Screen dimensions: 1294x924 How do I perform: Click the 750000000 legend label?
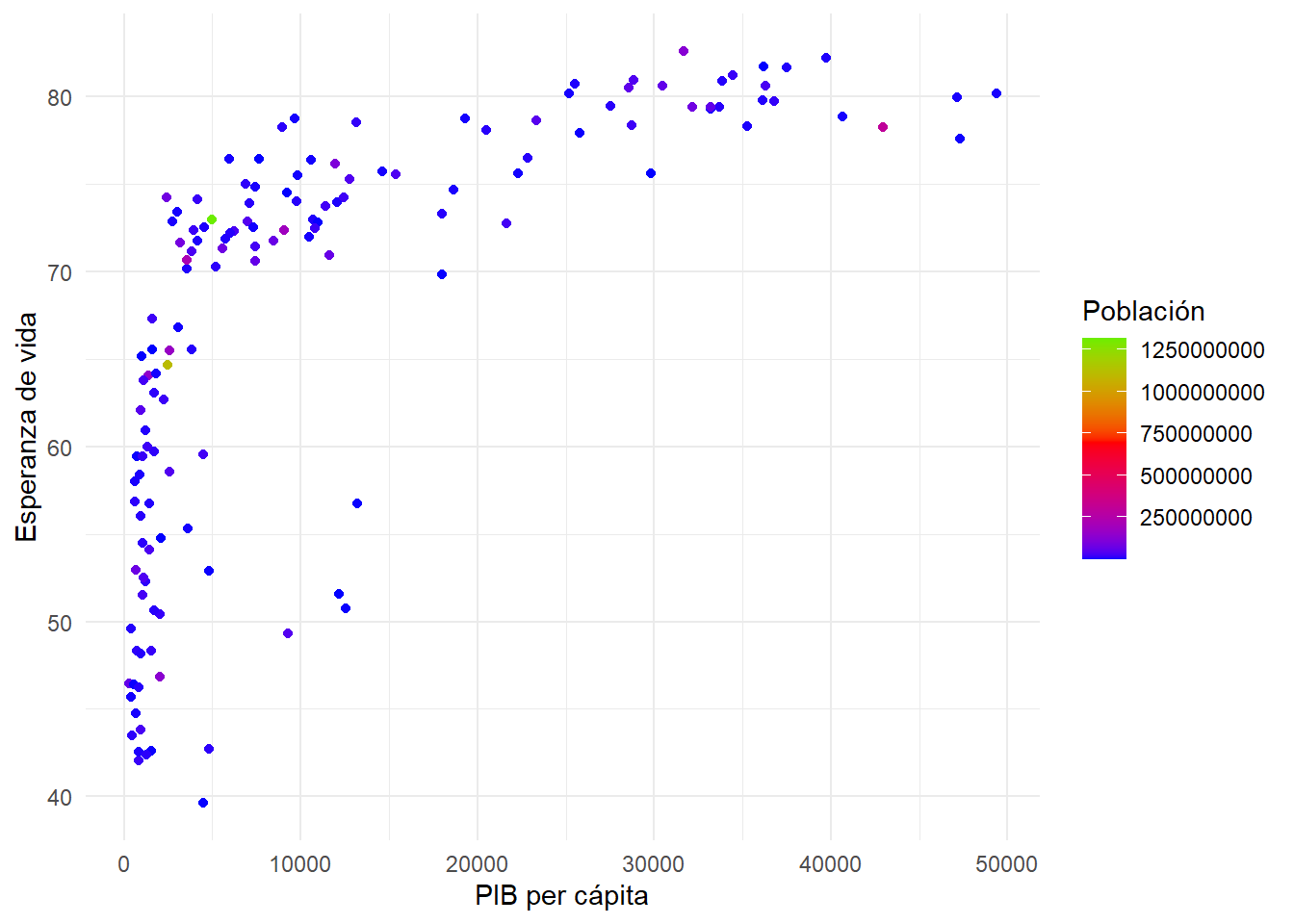tap(1196, 434)
